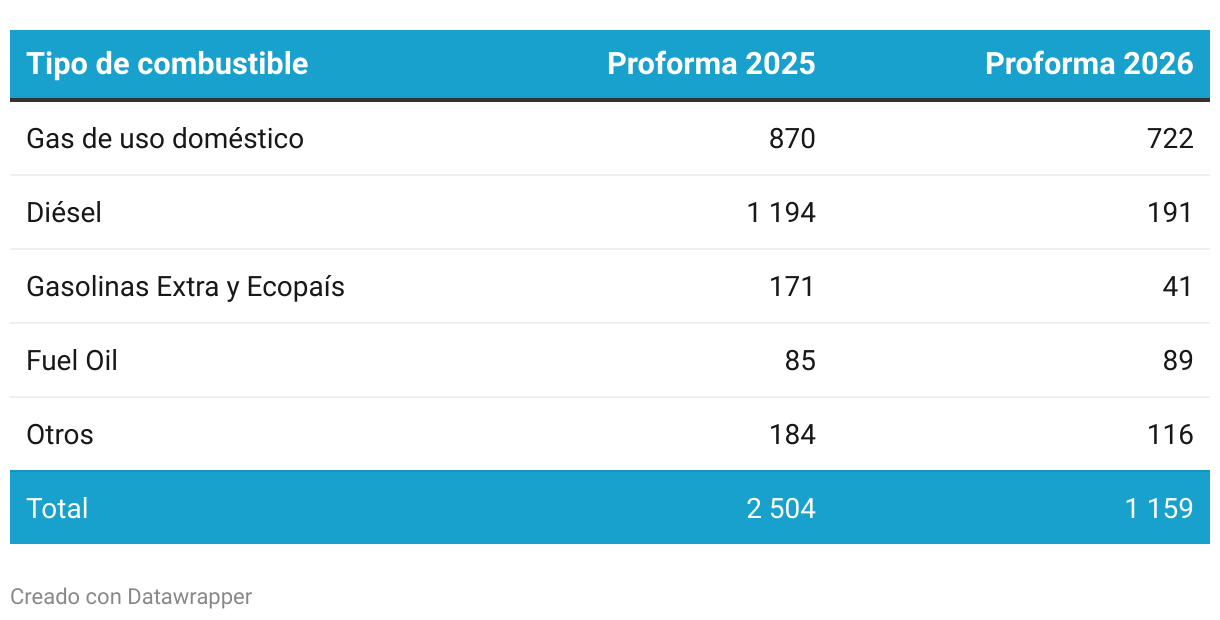Click the Gas de uso doméstico row label
The width and height of the screenshot is (1220, 620).
coord(165,138)
